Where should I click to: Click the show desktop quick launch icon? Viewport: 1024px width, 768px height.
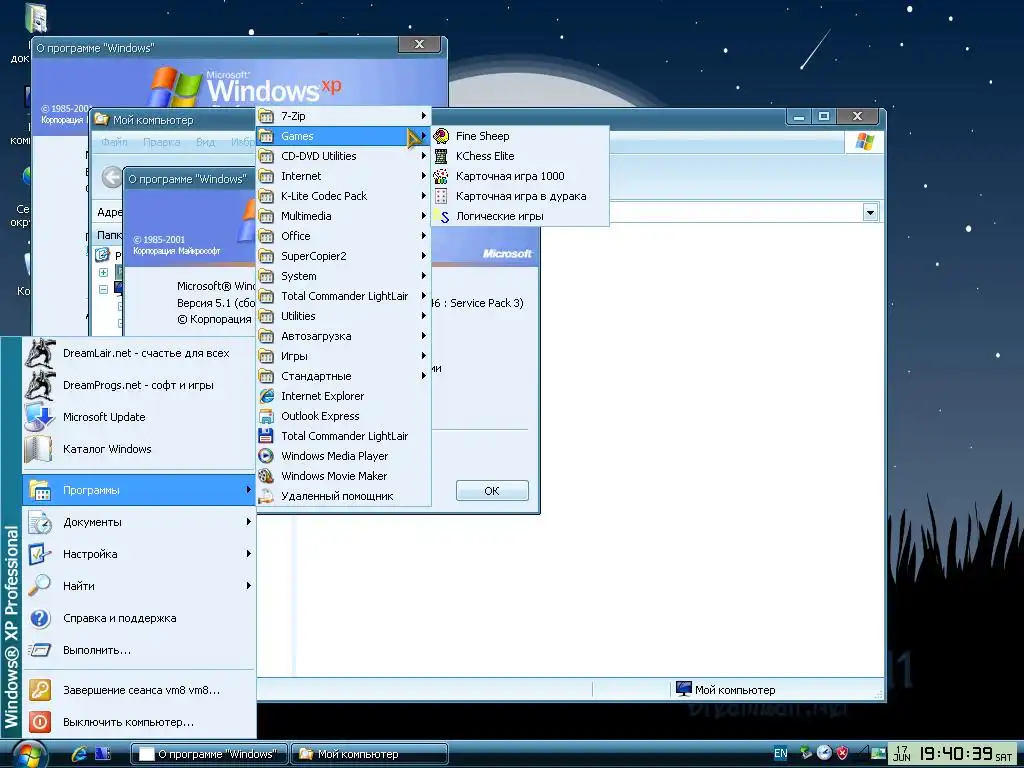[x=103, y=754]
